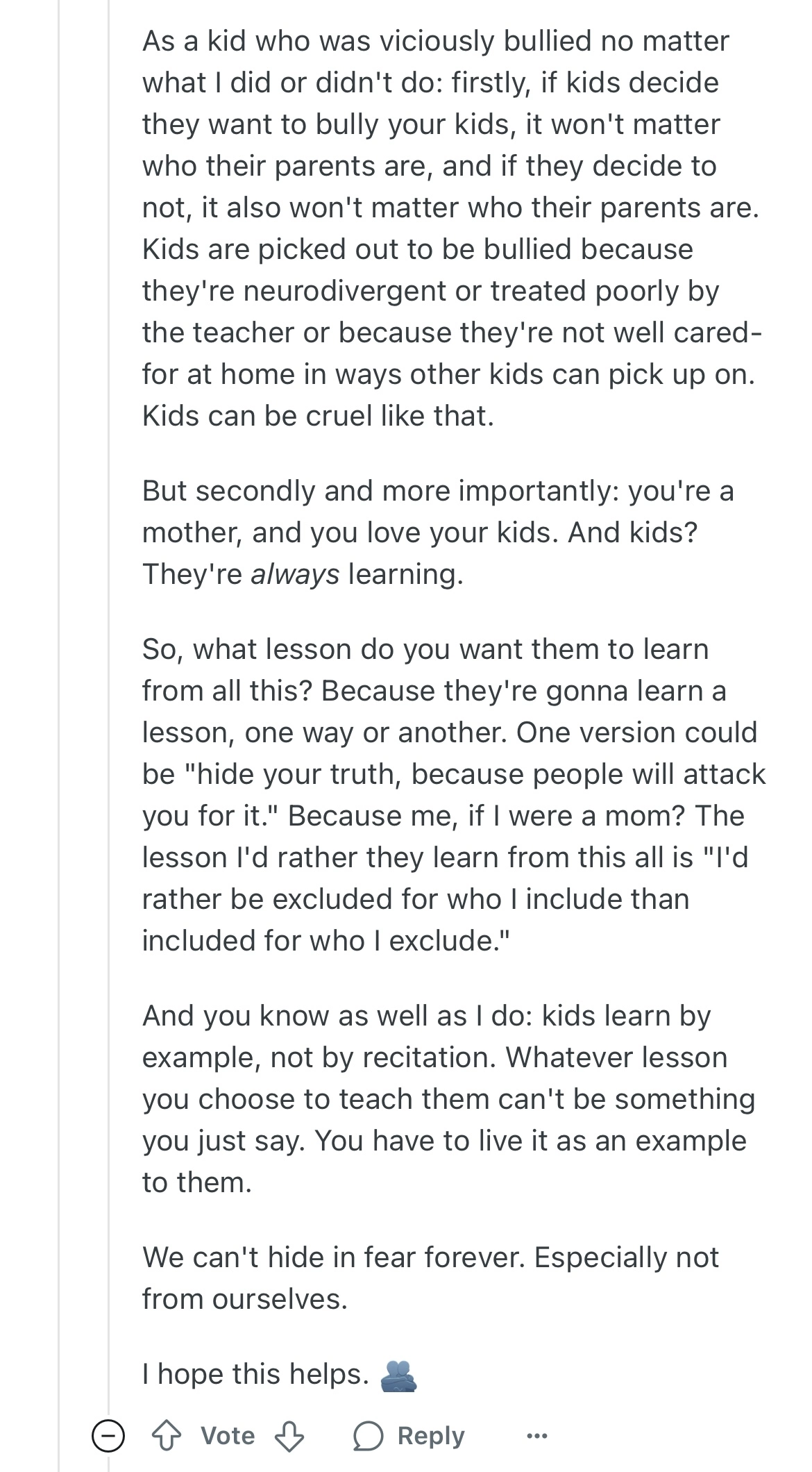This screenshot has width=812, height=1472.
Task: Click the italicized word "always"
Action: click(x=295, y=574)
